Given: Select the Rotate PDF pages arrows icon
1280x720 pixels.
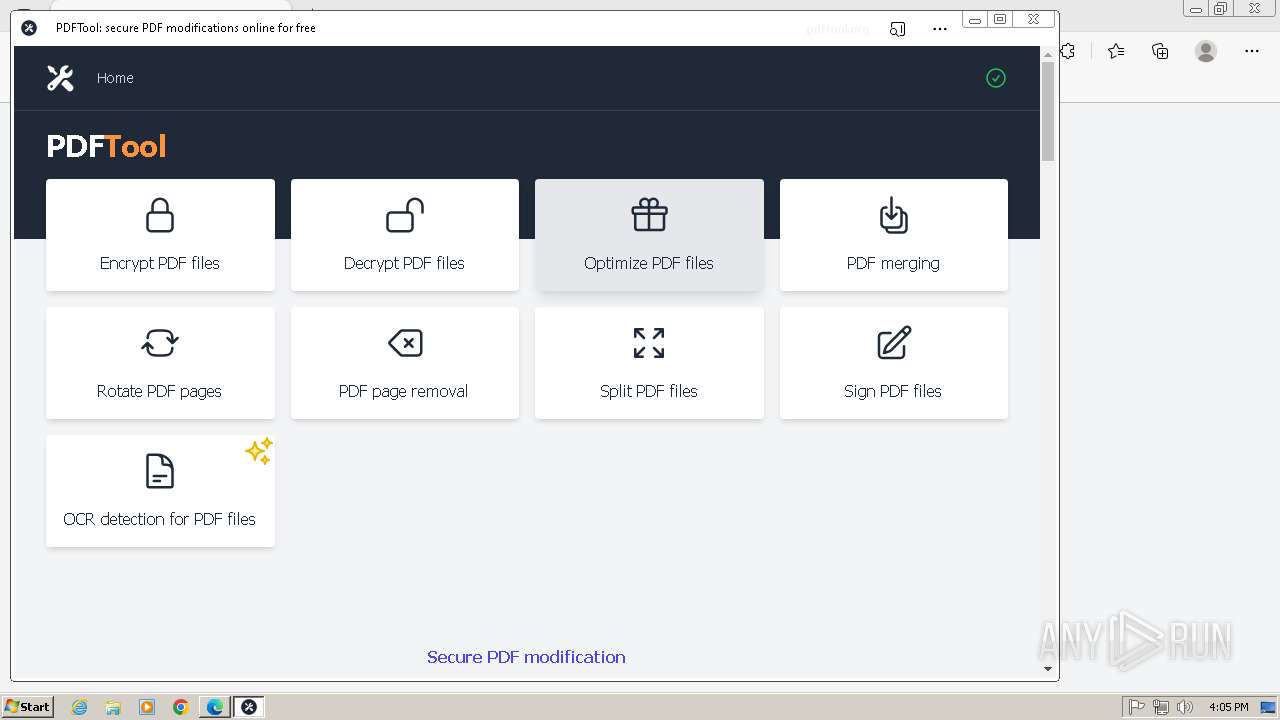Looking at the screenshot, I should [x=160, y=343].
